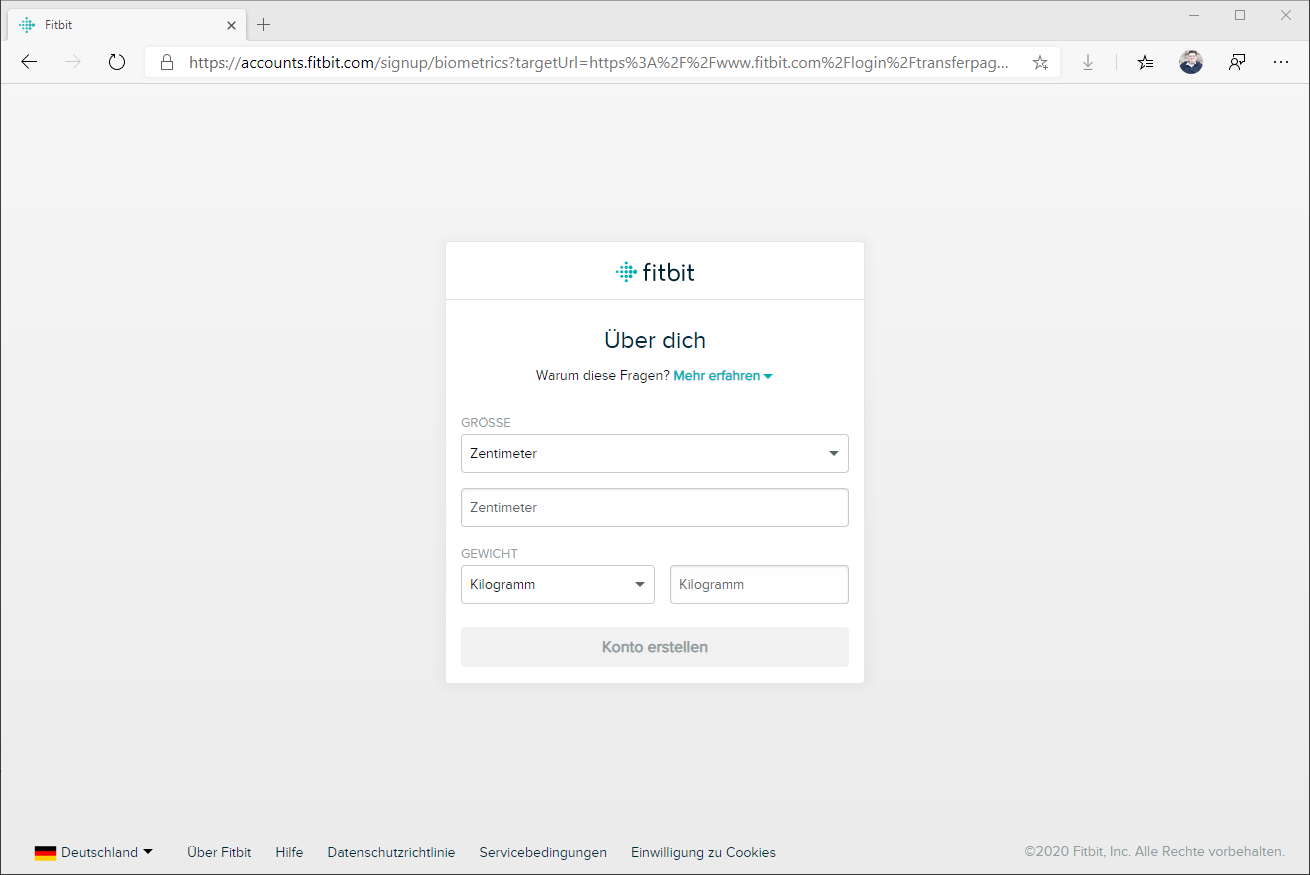1310x875 pixels.
Task: Focus the Kilogramm weight input field
Action: 758,584
